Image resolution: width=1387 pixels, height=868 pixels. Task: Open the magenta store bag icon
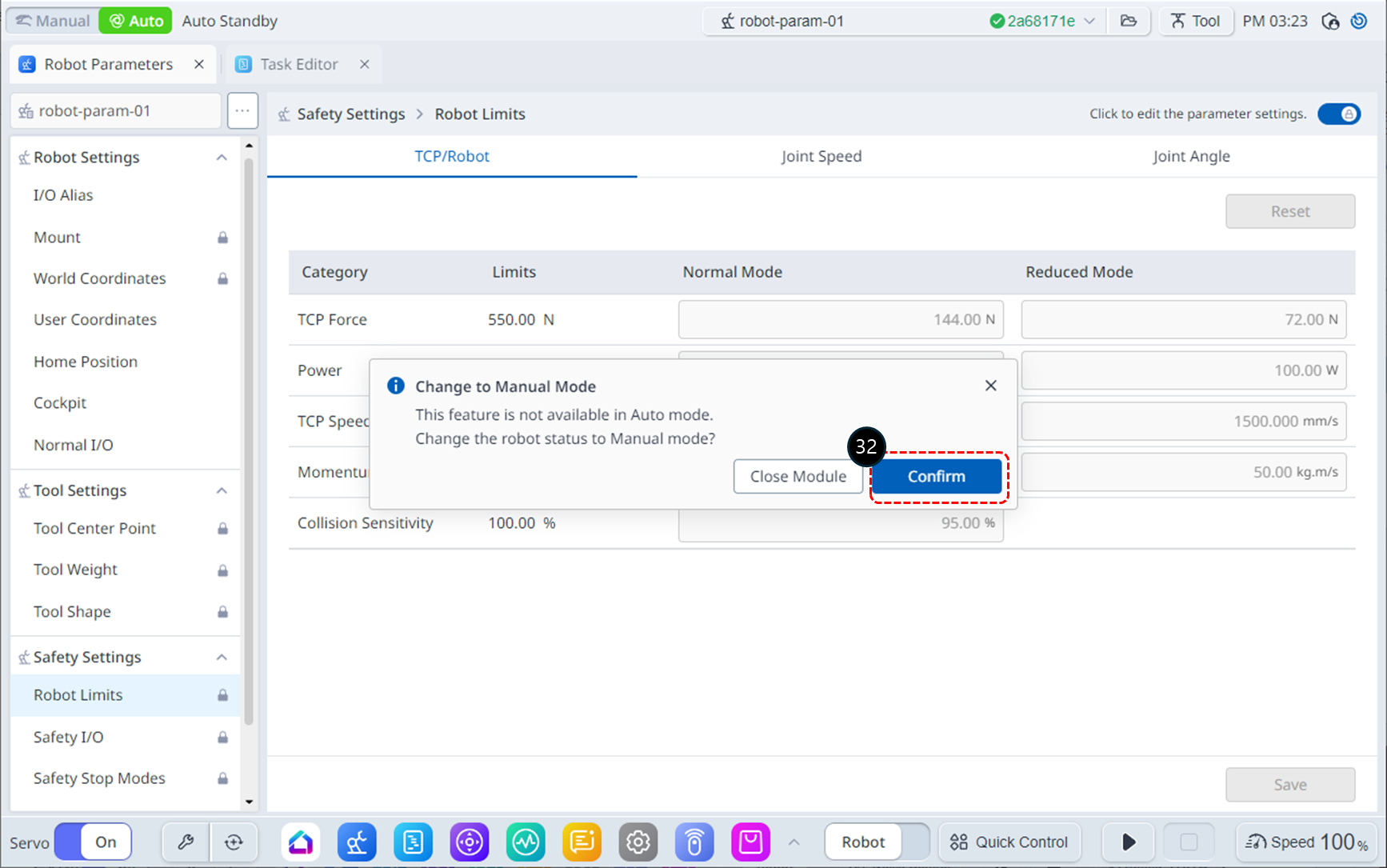point(750,842)
